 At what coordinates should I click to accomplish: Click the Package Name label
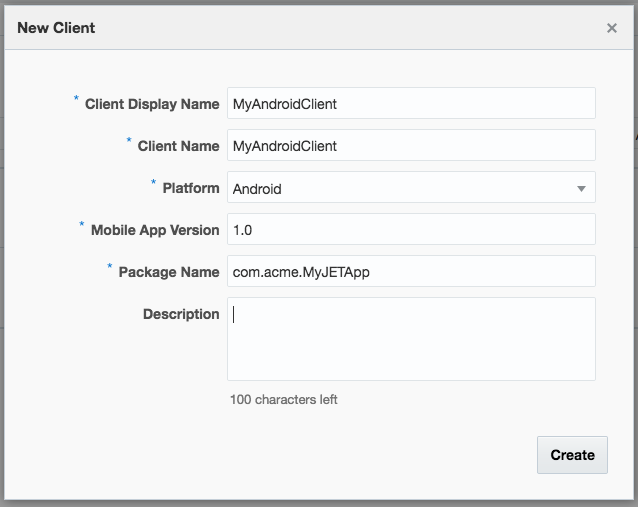click(x=169, y=272)
